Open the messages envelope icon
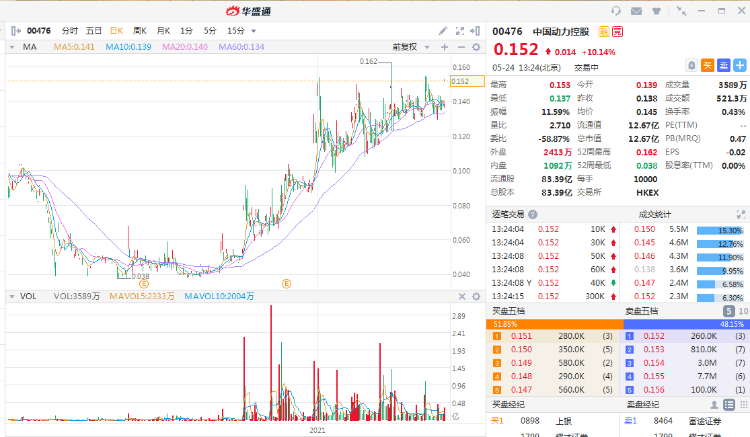750x437 pixels. 636,11
